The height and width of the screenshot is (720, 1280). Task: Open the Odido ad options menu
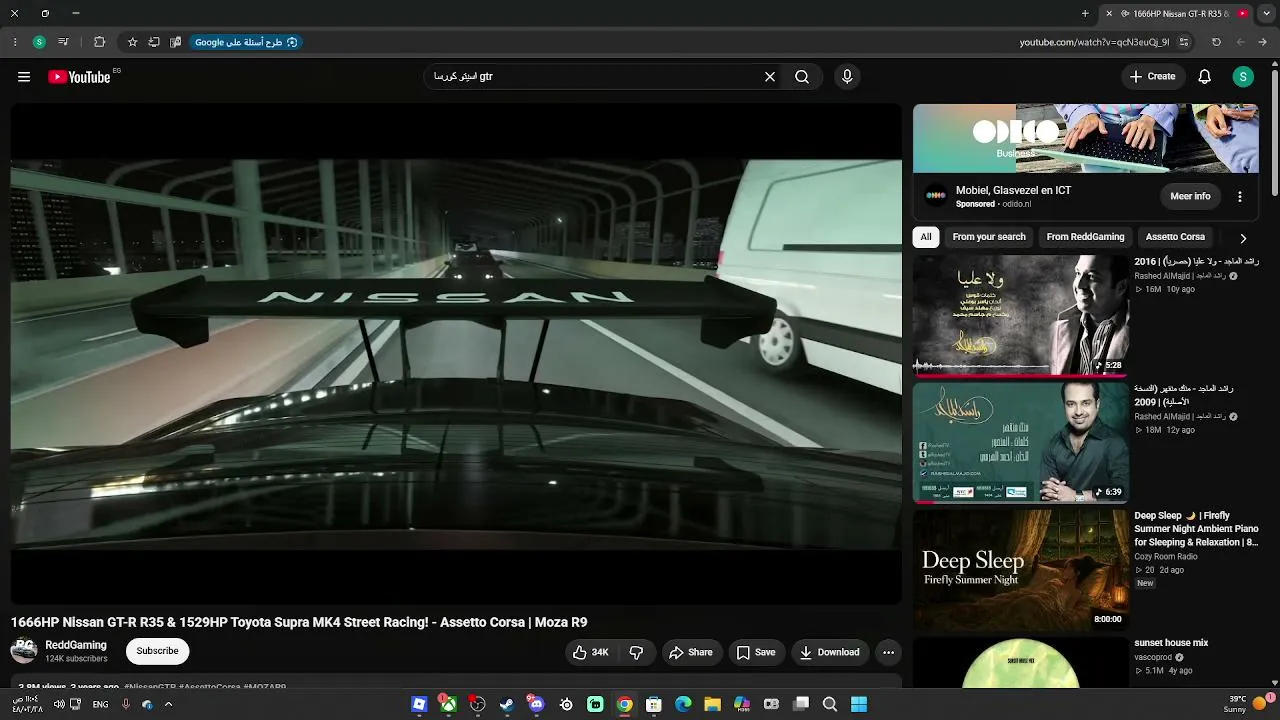tap(1240, 197)
